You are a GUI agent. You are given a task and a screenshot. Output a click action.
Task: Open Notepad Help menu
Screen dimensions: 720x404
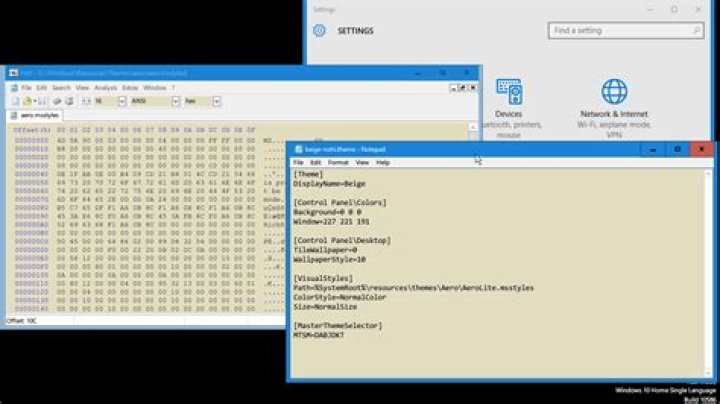tap(383, 163)
